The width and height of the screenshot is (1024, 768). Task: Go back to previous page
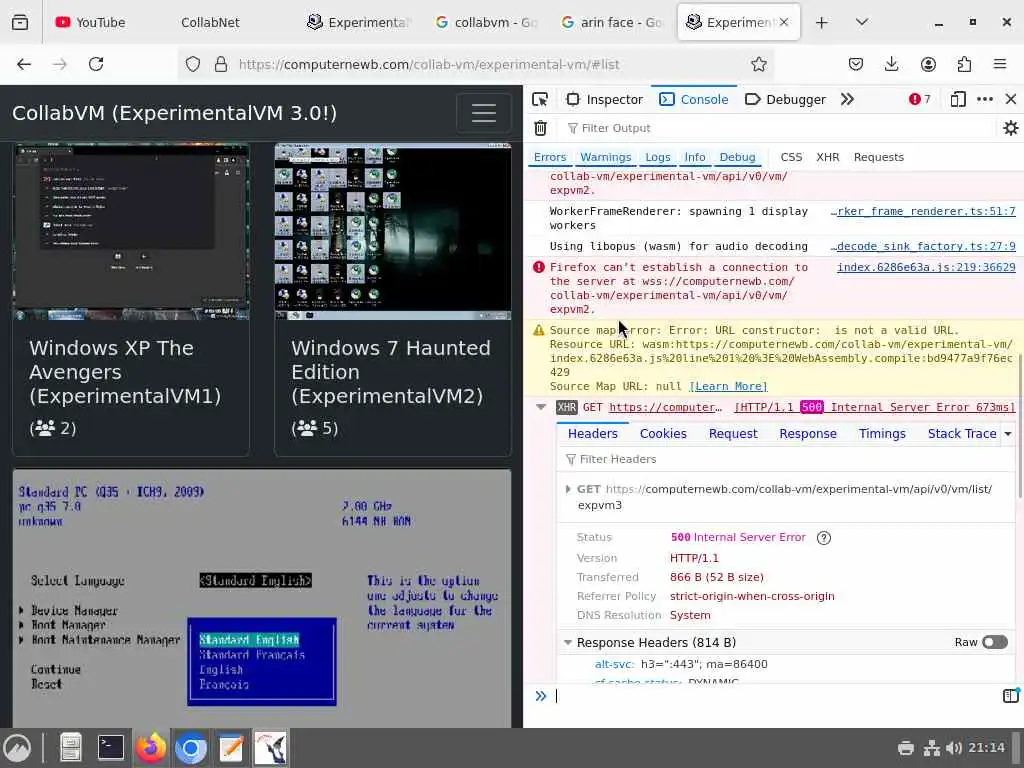(x=24, y=64)
